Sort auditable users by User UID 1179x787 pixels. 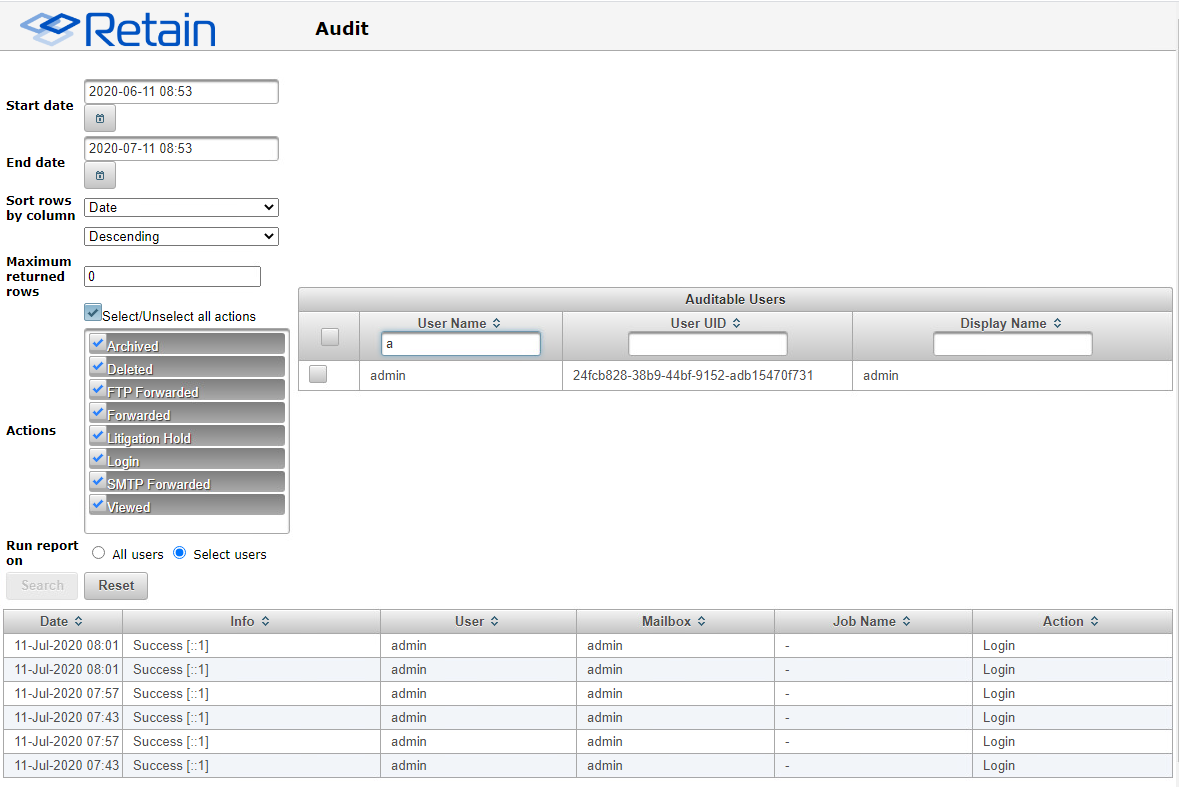click(706, 323)
